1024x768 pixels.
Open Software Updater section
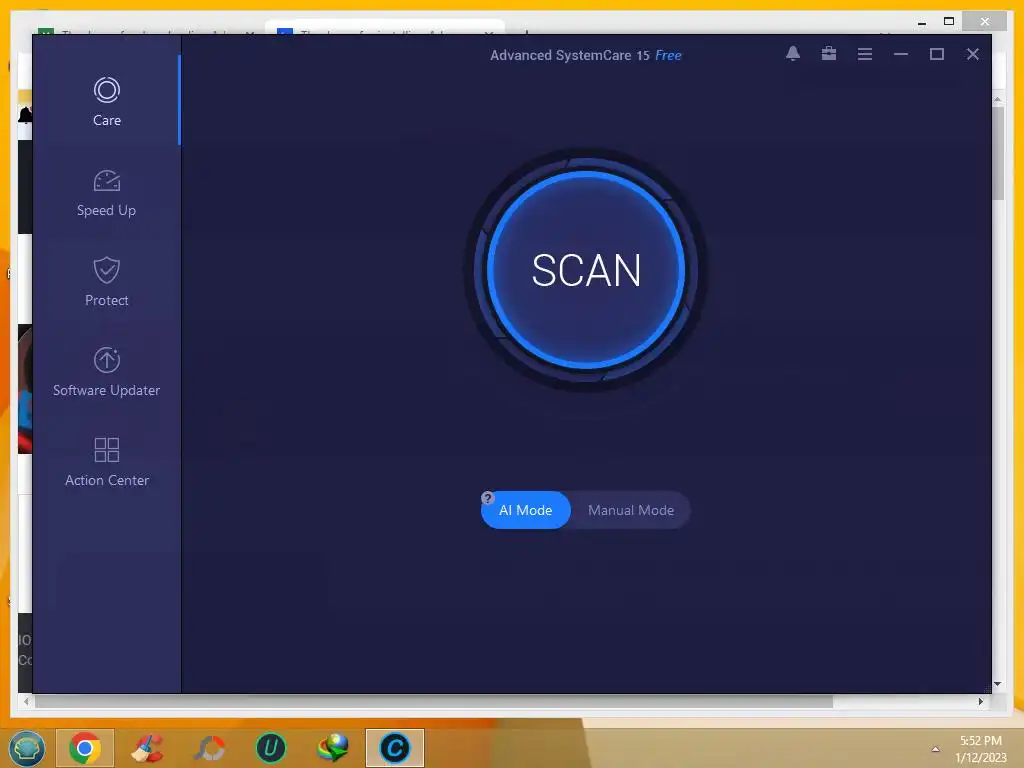tap(106, 372)
